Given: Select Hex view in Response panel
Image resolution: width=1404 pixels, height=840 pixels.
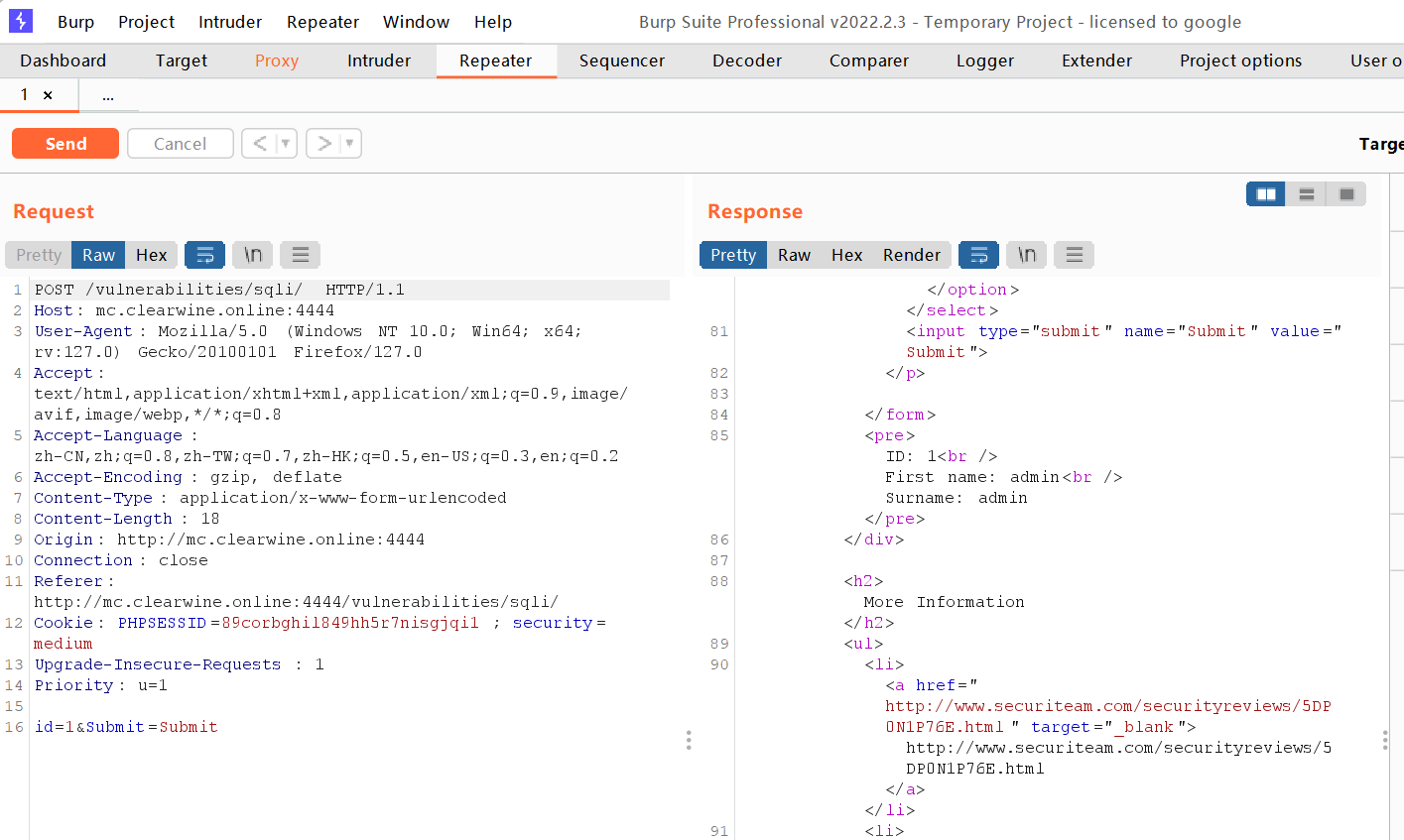Looking at the screenshot, I should [x=846, y=255].
